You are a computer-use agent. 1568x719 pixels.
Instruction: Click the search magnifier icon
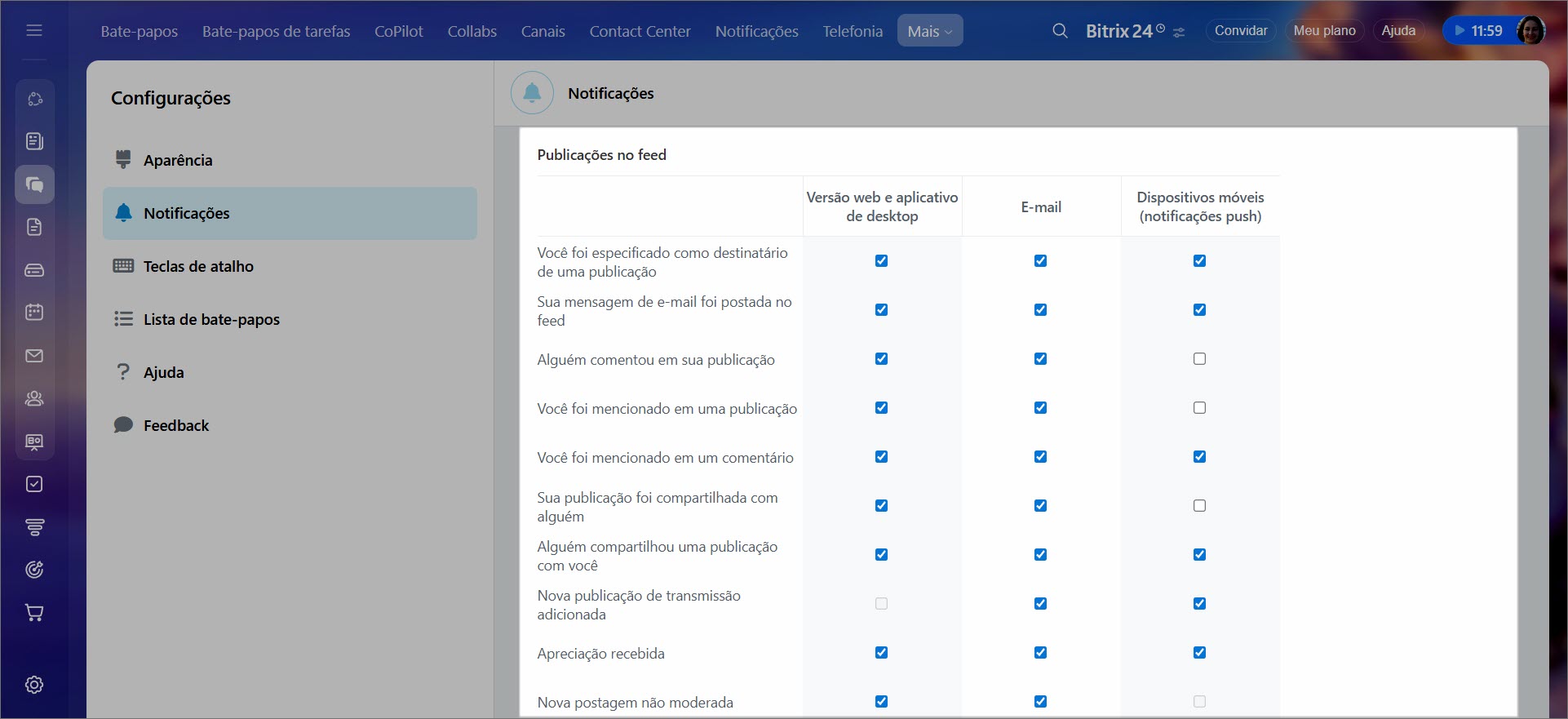click(1060, 31)
